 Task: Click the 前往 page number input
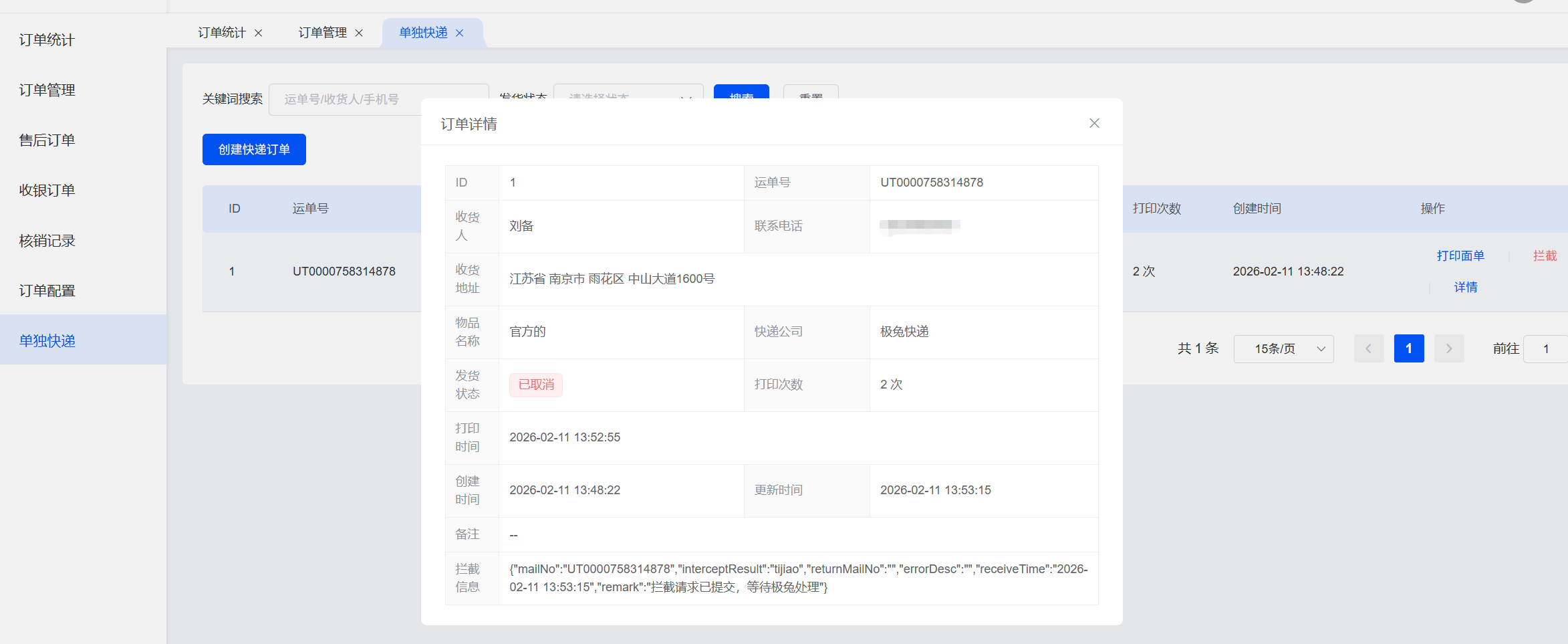click(1545, 348)
